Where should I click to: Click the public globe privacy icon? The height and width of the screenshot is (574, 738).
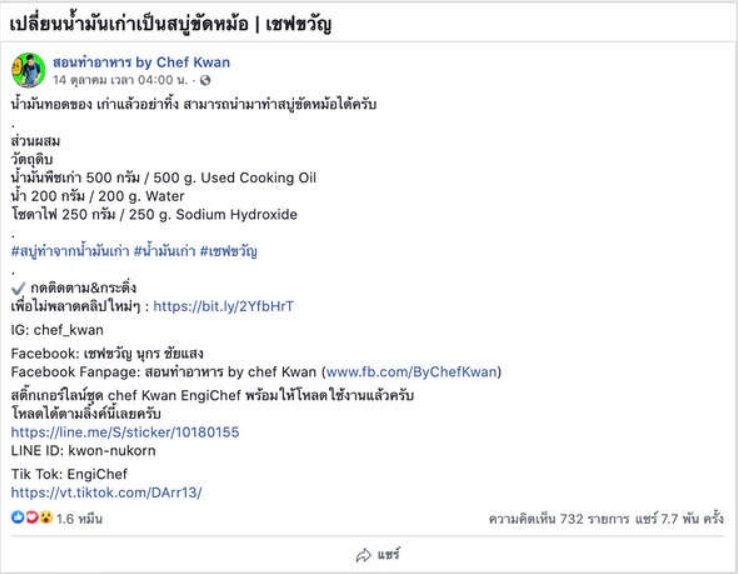205,80
